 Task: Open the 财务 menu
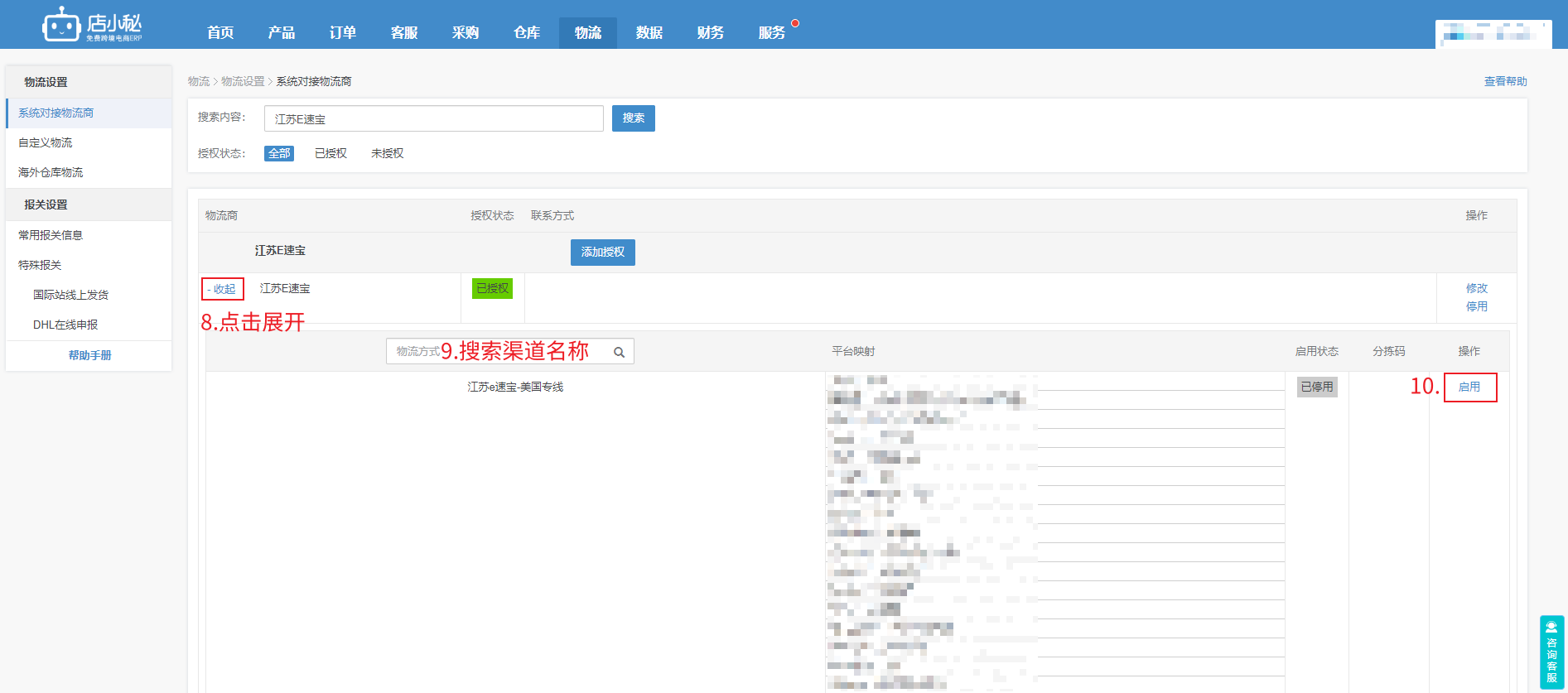pyautogui.click(x=711, y=32)
